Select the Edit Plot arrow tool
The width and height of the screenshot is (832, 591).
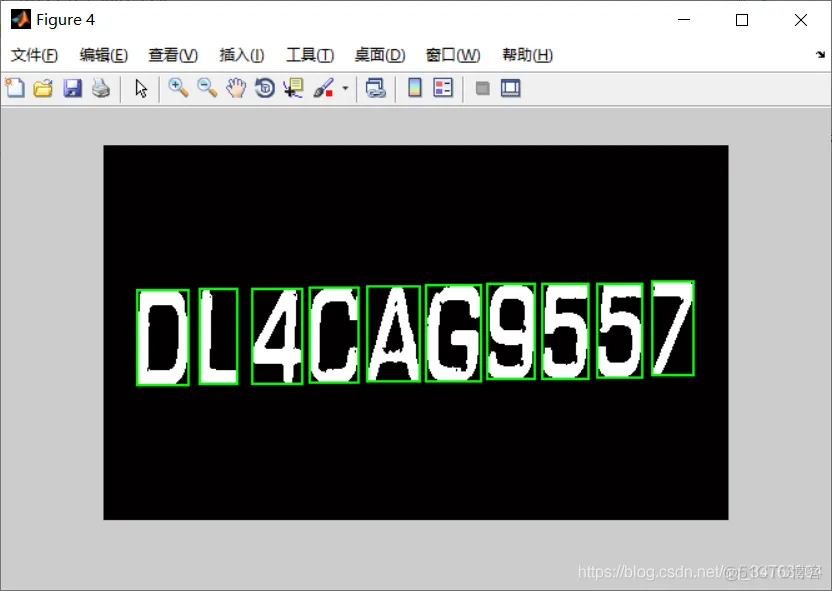click(141, 88)
